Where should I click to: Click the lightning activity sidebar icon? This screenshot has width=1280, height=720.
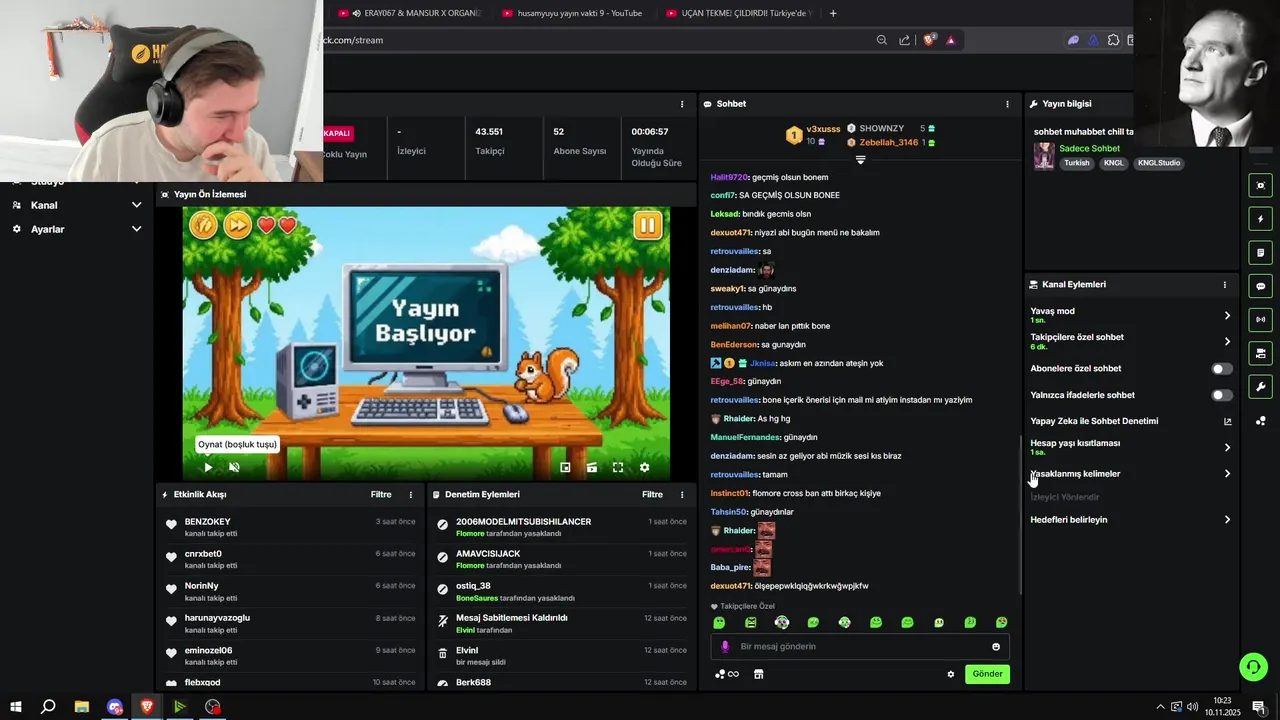1260,219
